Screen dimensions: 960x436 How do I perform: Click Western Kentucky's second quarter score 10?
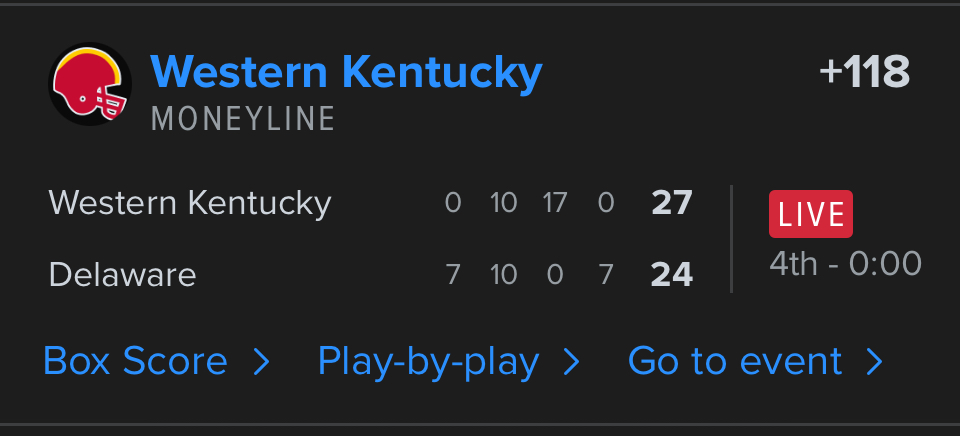pos(503,203)
